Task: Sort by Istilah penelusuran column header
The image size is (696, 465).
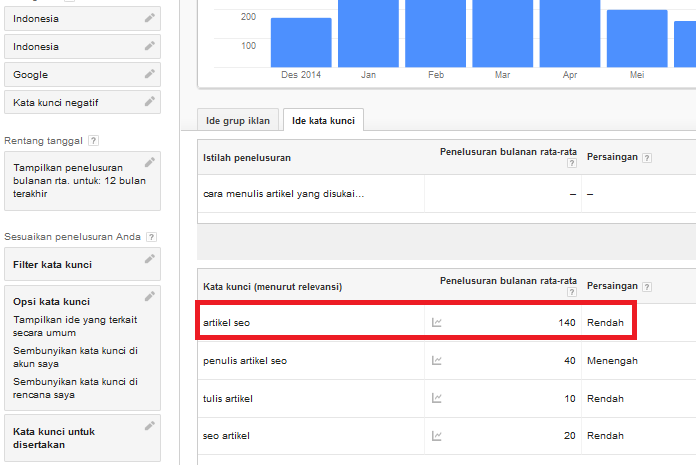Action: tap(247, 158)
